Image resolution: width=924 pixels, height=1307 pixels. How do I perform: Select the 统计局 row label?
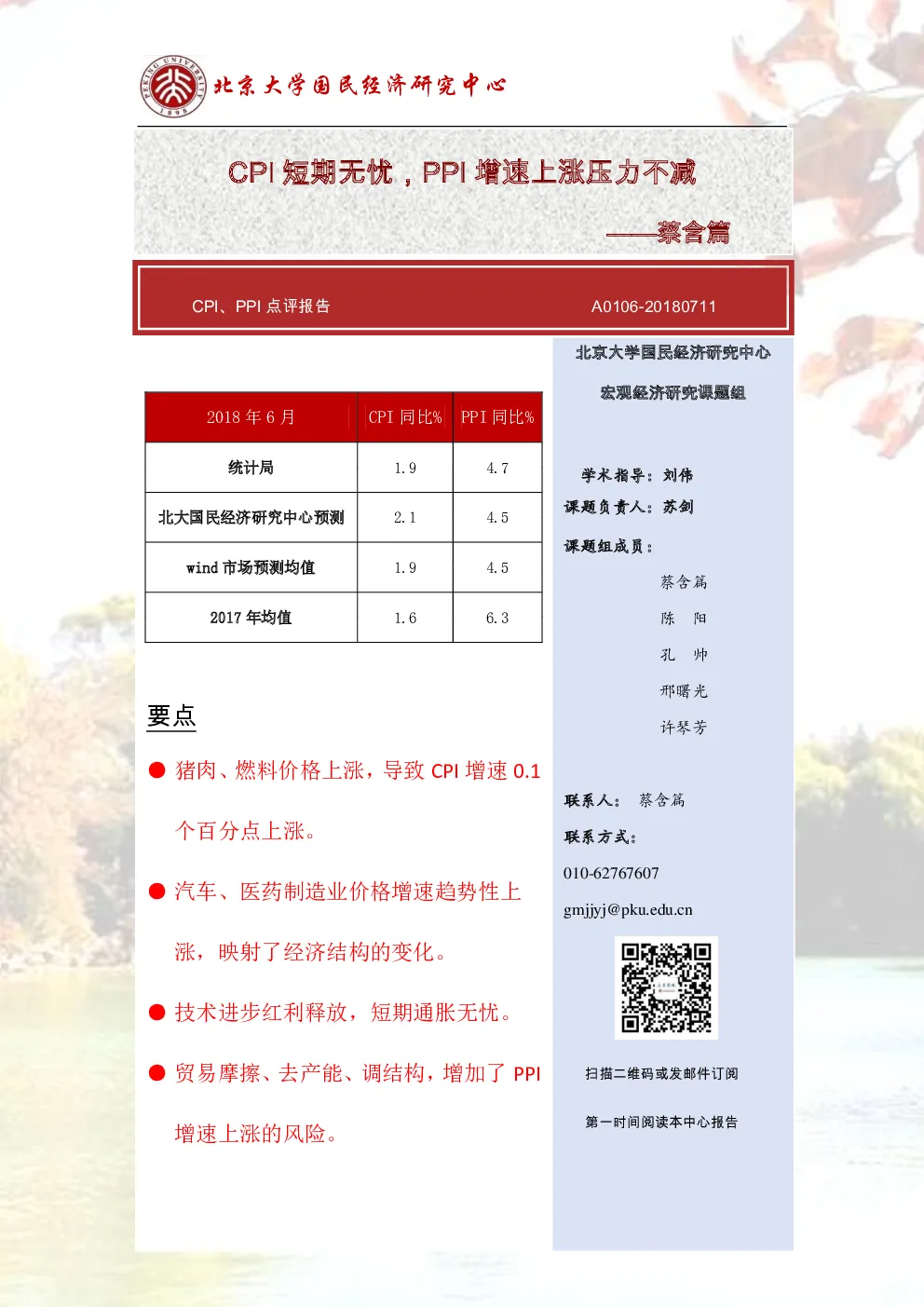pyautogui.click(x=251, y=468)
